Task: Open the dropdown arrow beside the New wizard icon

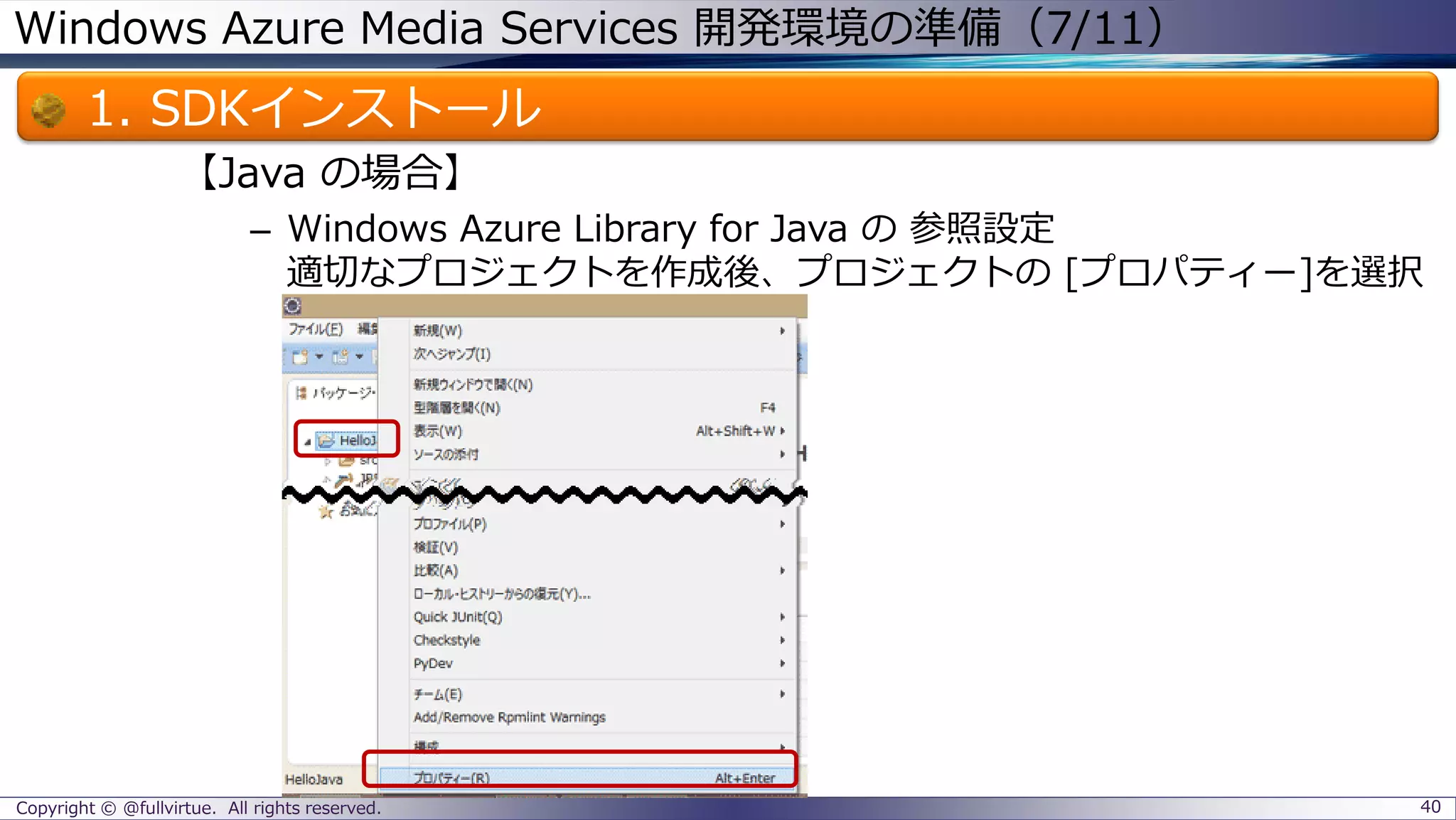Action: (x=319, y=356)
